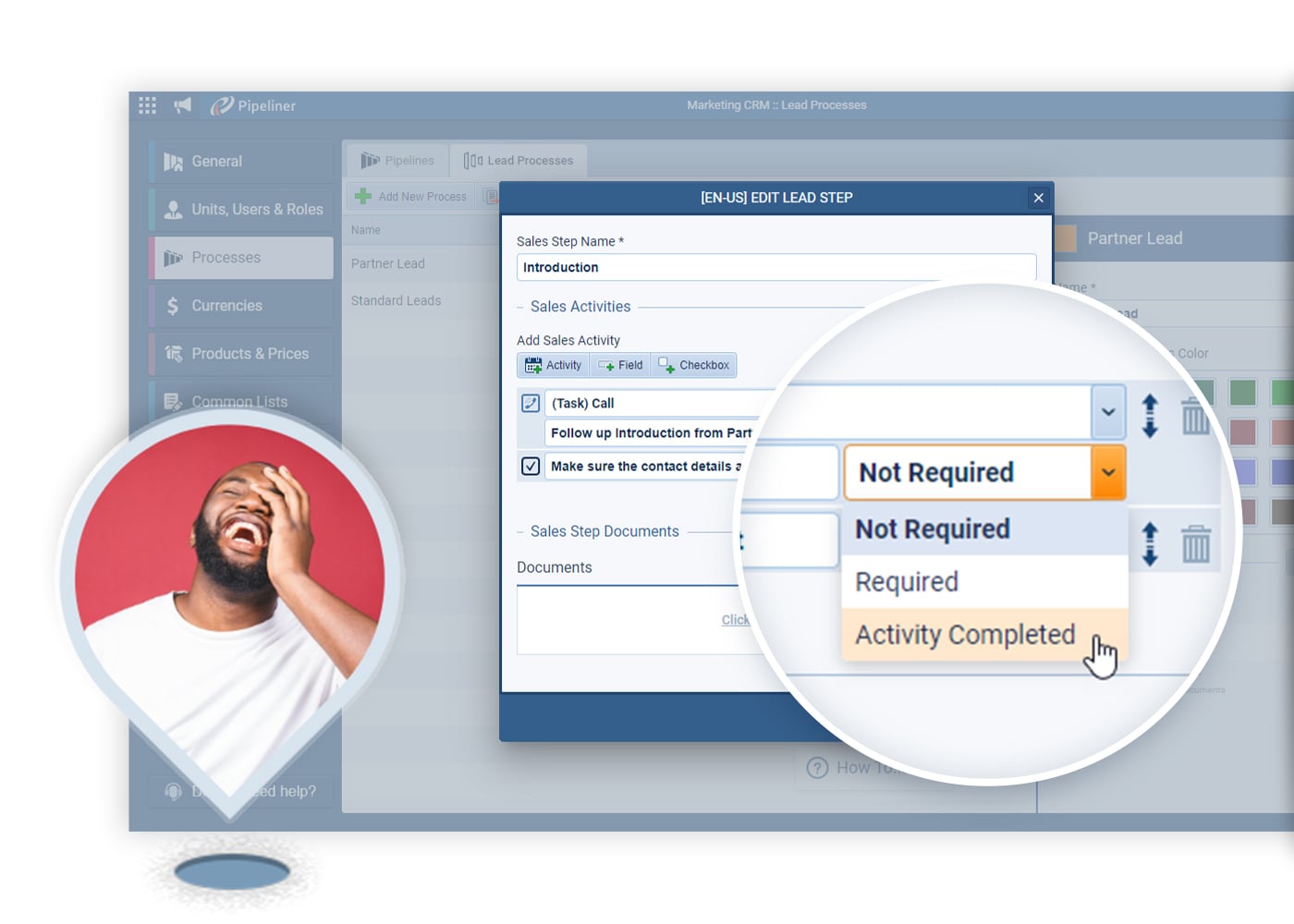Open the apps grid icon in the top bar
The width and height of the screenshot is (1294, 924).
pyautogui.click(x=146, y=104)
